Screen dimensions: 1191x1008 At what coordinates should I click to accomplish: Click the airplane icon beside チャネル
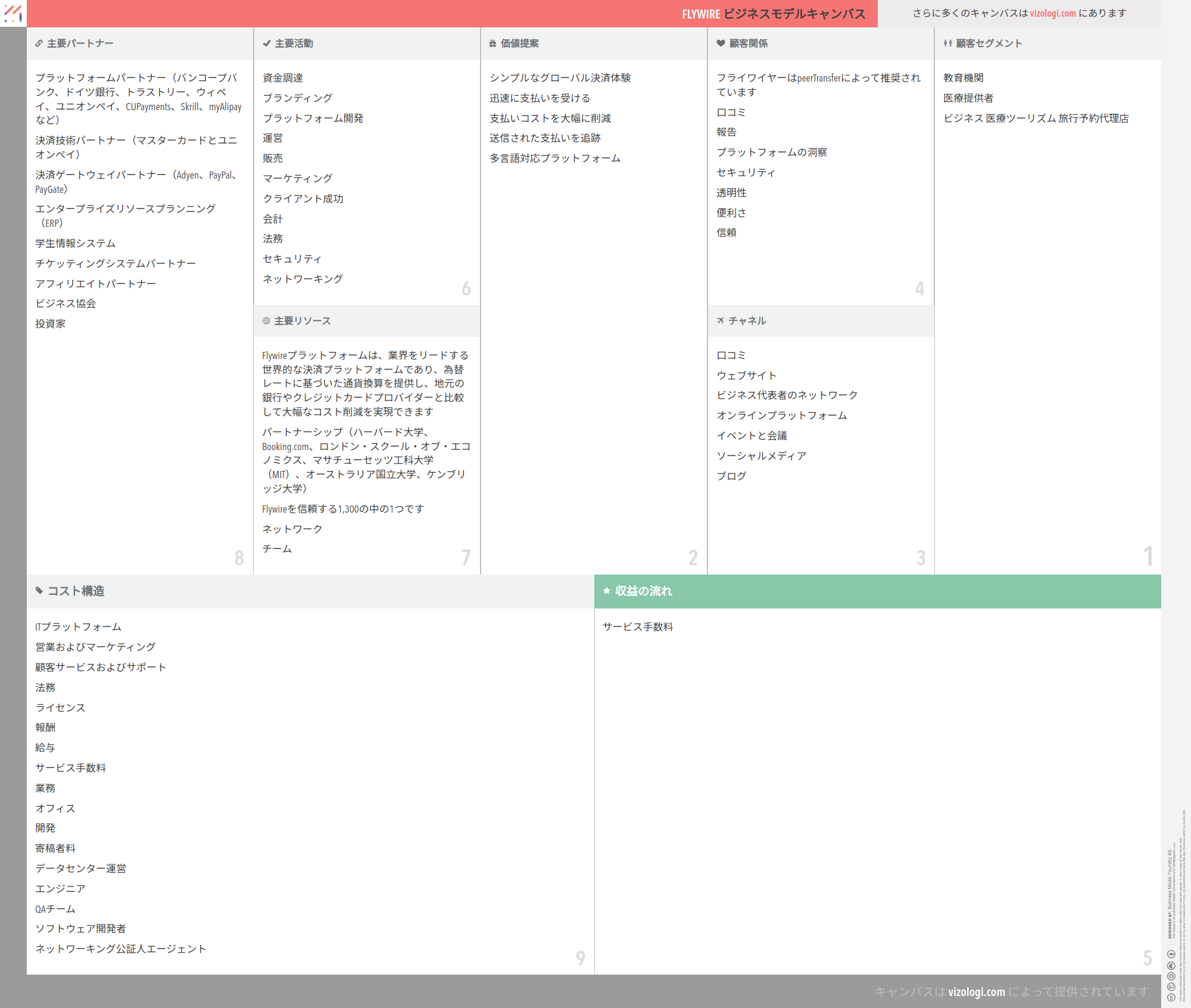coord(721,321)
